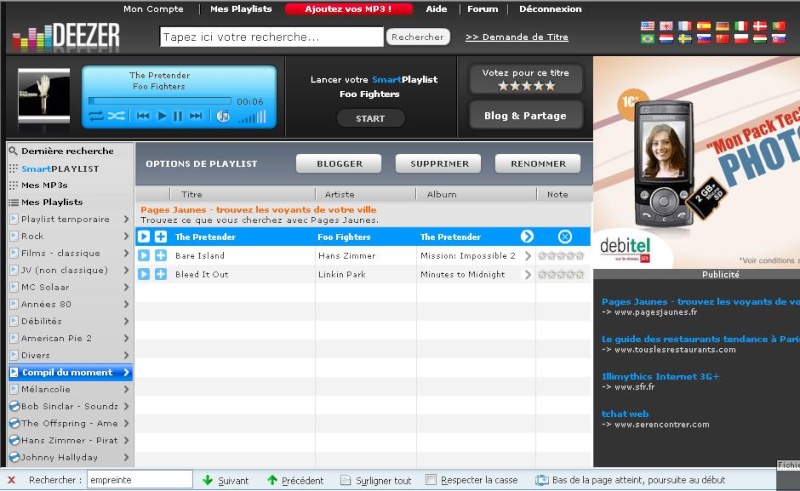
Task: Open the arrow next to Minutes to Midnight
Action: point(528,274)
